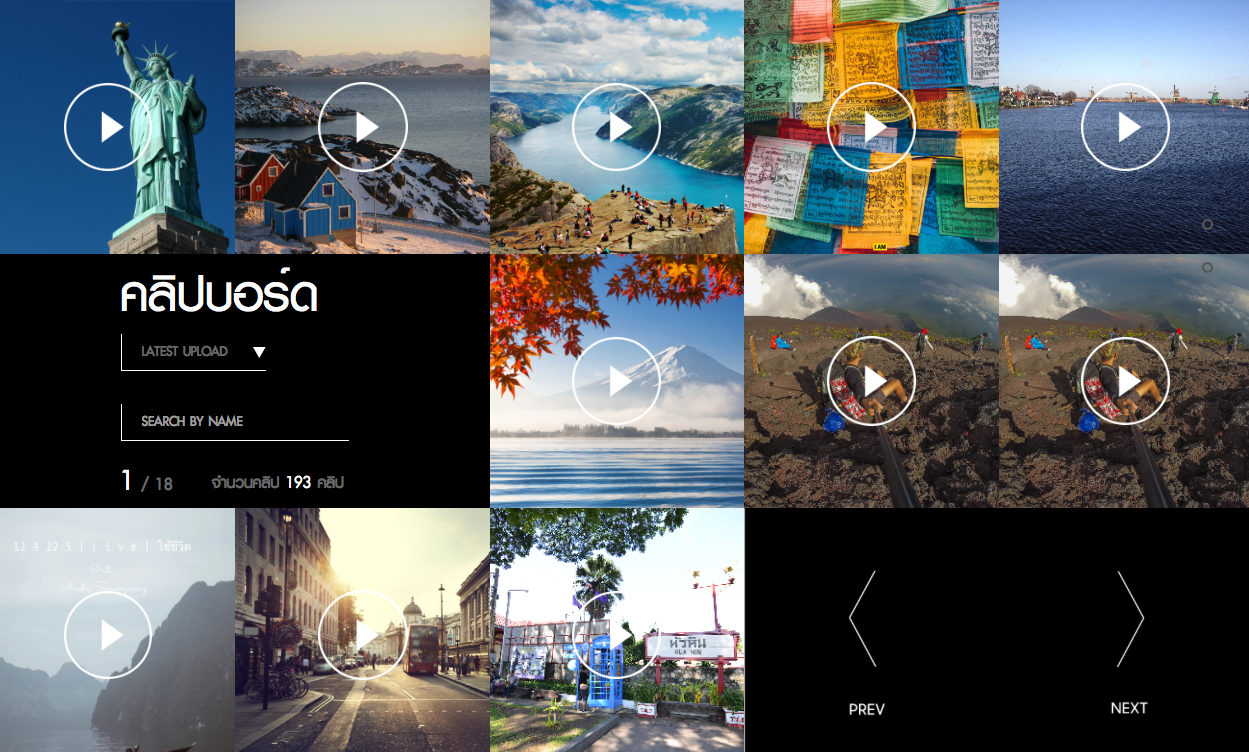
Task: Click the 193 clip count text
Action: click(x=298, y=483)
